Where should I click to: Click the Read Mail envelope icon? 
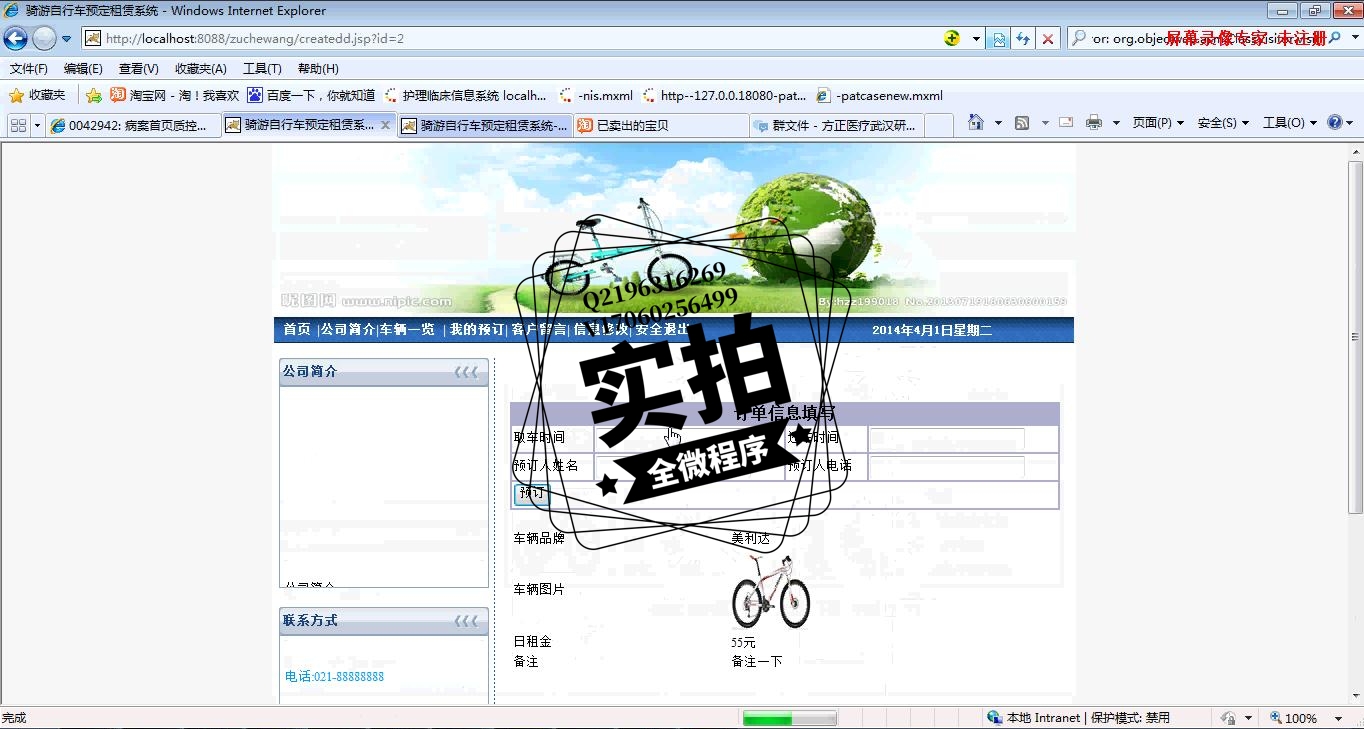point(1066,123)
